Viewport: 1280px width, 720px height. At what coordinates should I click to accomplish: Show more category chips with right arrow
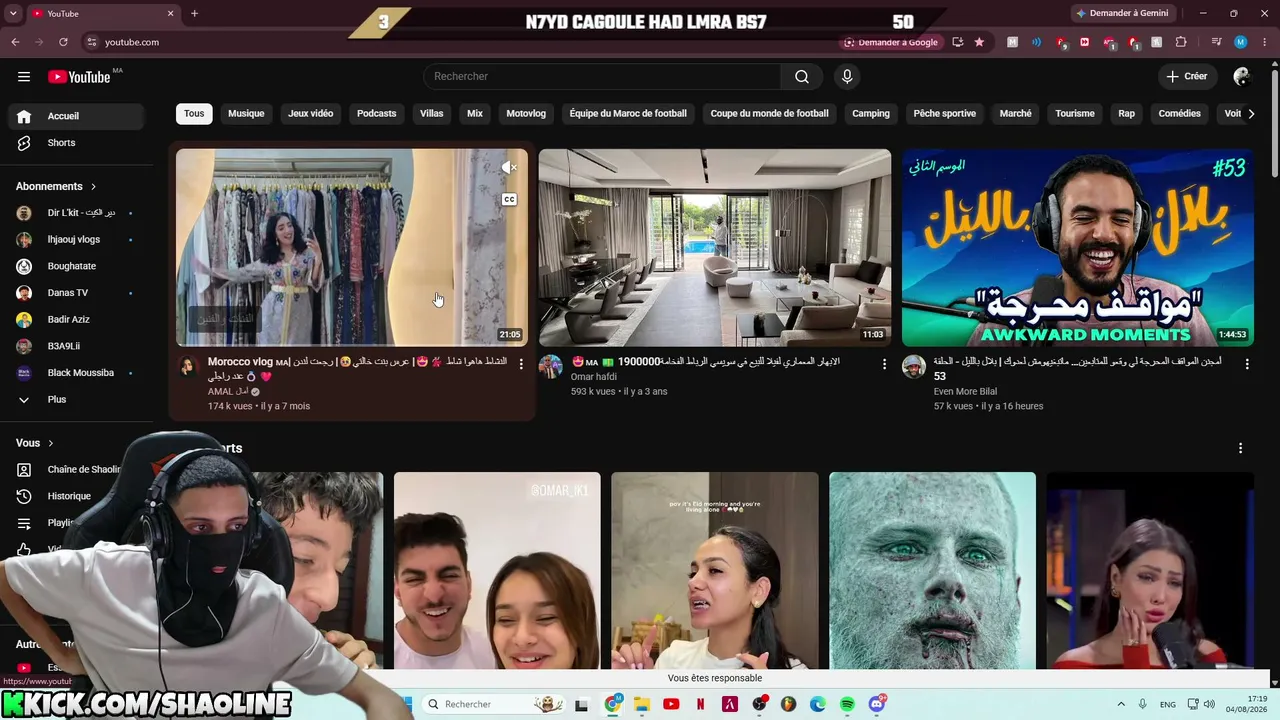[1251, 114]
